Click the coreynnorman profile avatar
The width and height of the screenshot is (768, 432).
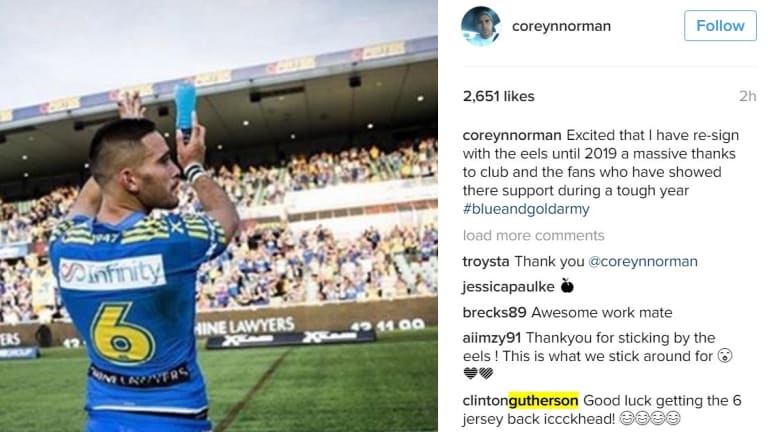pos(481,26)
